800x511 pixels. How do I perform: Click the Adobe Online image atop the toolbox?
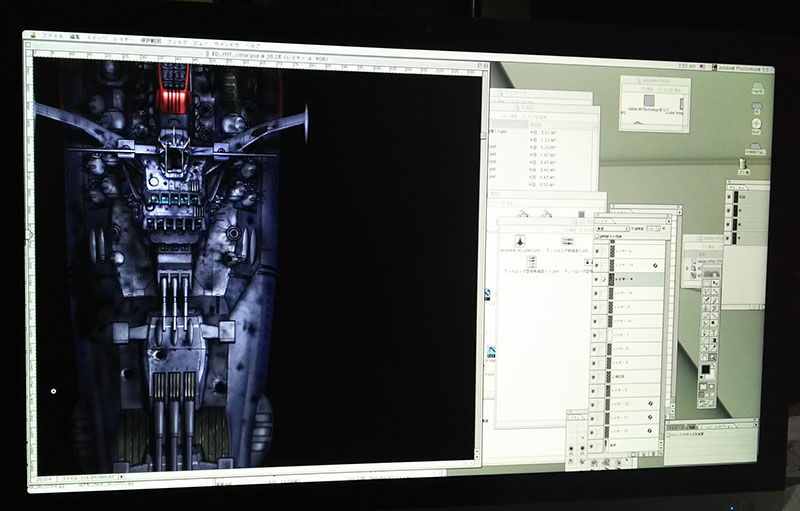point(711,274)
